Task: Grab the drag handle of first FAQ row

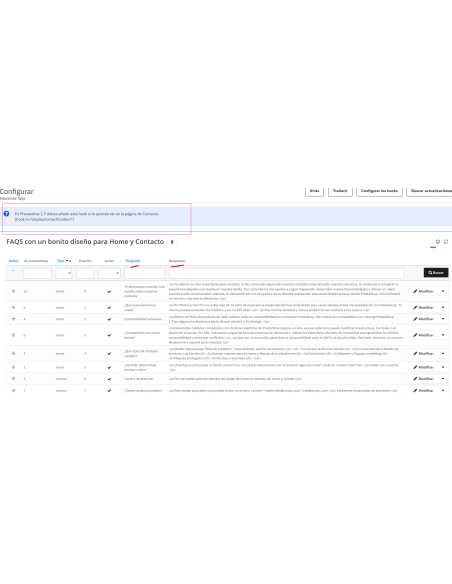Action: [x=13, y=291]
